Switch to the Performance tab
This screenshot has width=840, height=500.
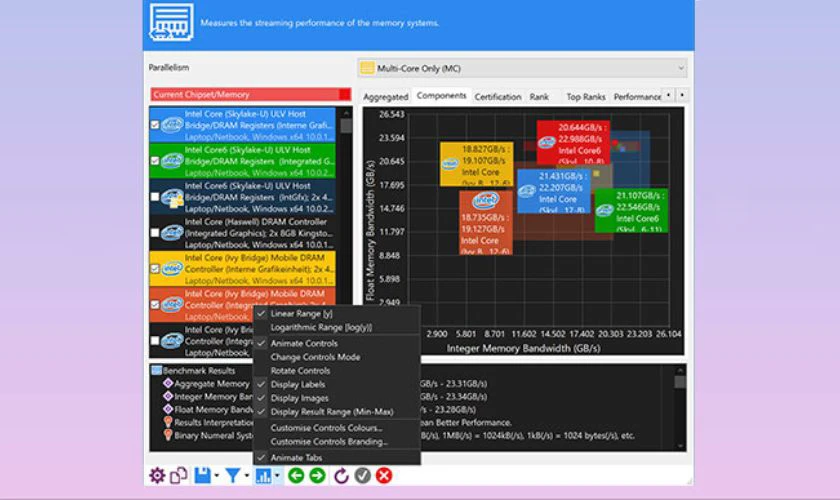coord(637,96)
